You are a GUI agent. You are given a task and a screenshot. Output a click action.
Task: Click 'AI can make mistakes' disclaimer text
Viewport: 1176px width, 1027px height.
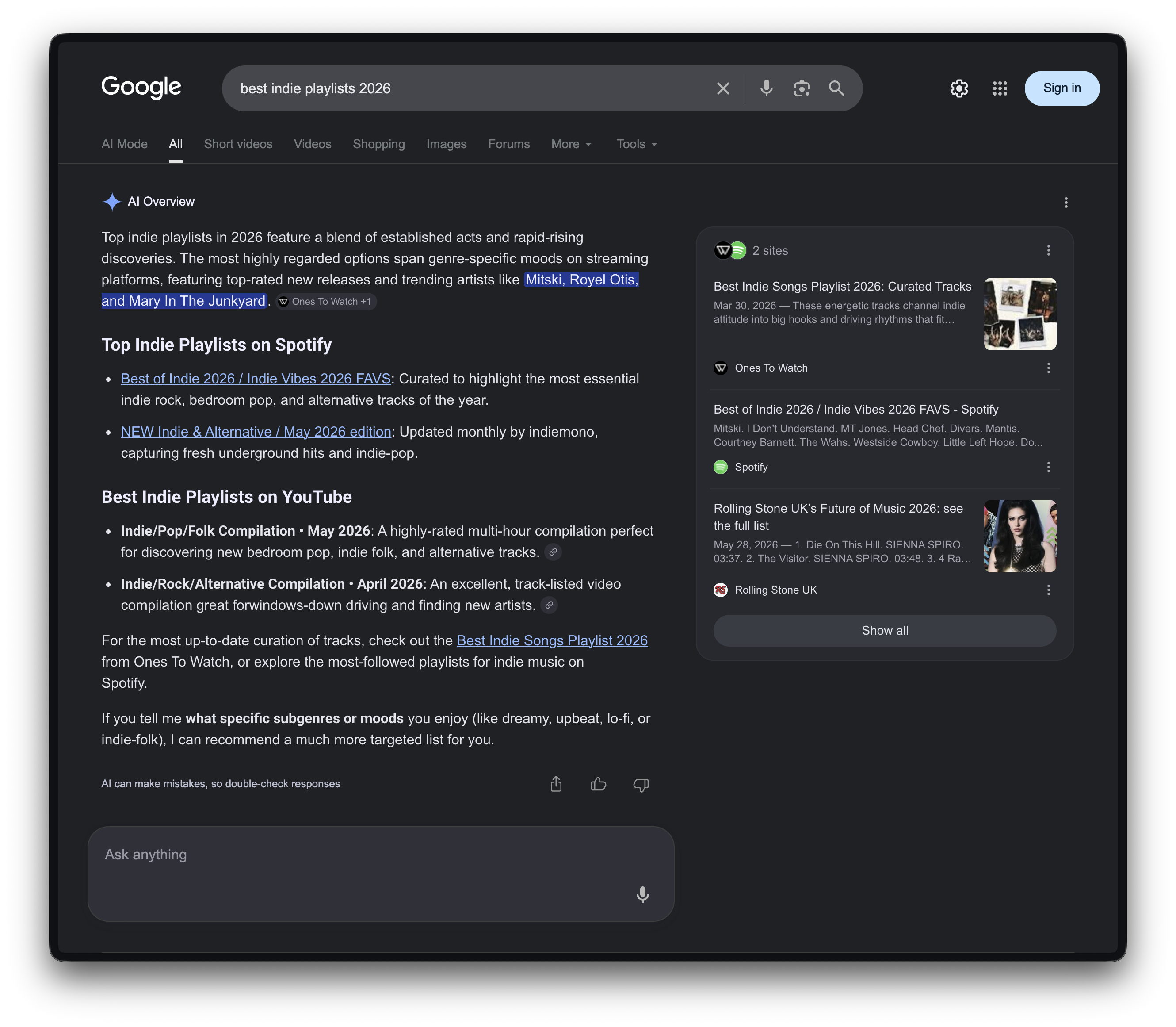pyautogui.click(x=221, y=783)
